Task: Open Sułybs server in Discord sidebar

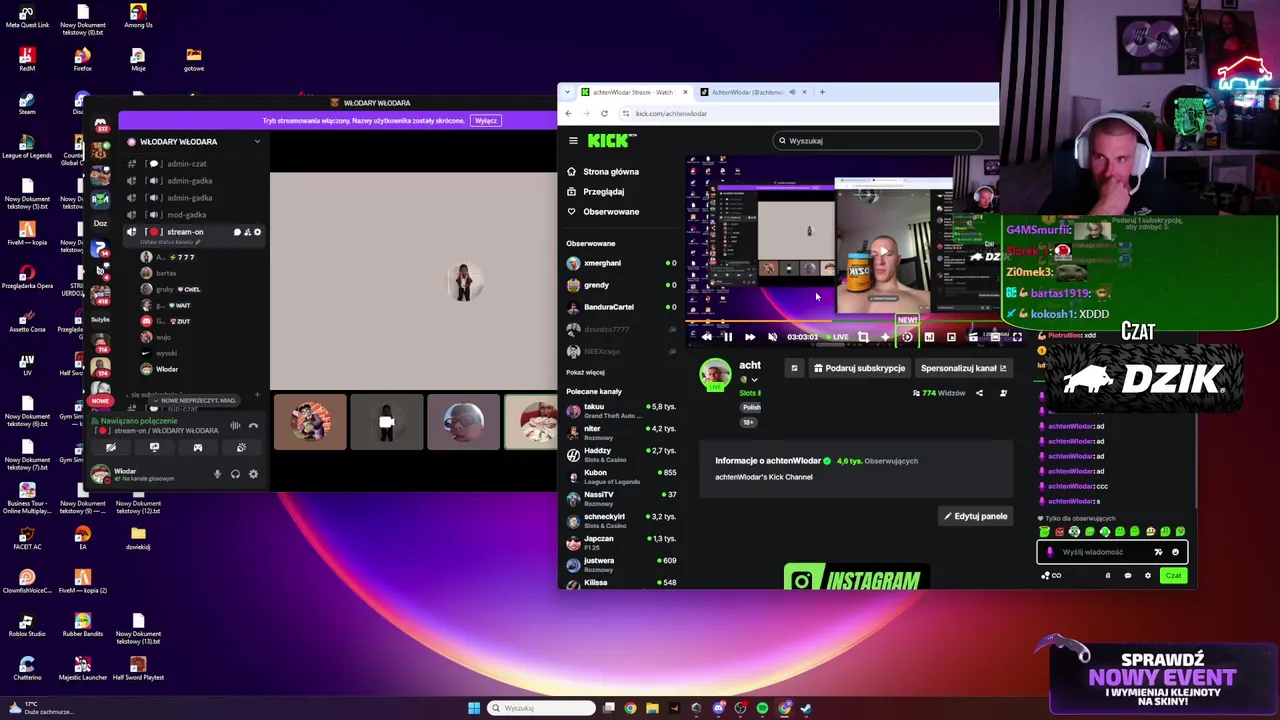Action: click(x=100, y=320)
